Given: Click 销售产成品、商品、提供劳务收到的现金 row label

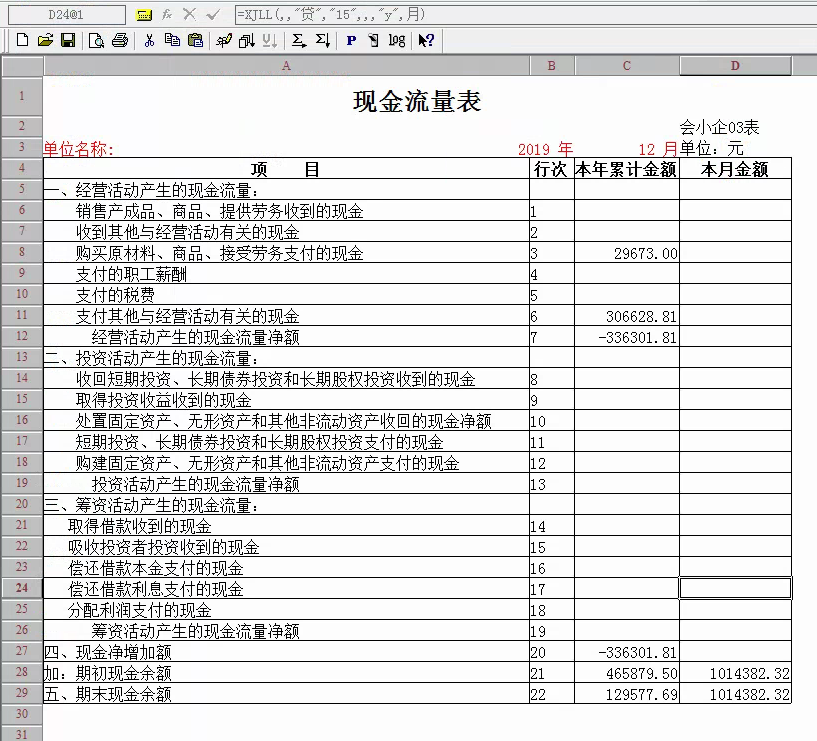Looking at the screenshot, I should coord(219,211).
